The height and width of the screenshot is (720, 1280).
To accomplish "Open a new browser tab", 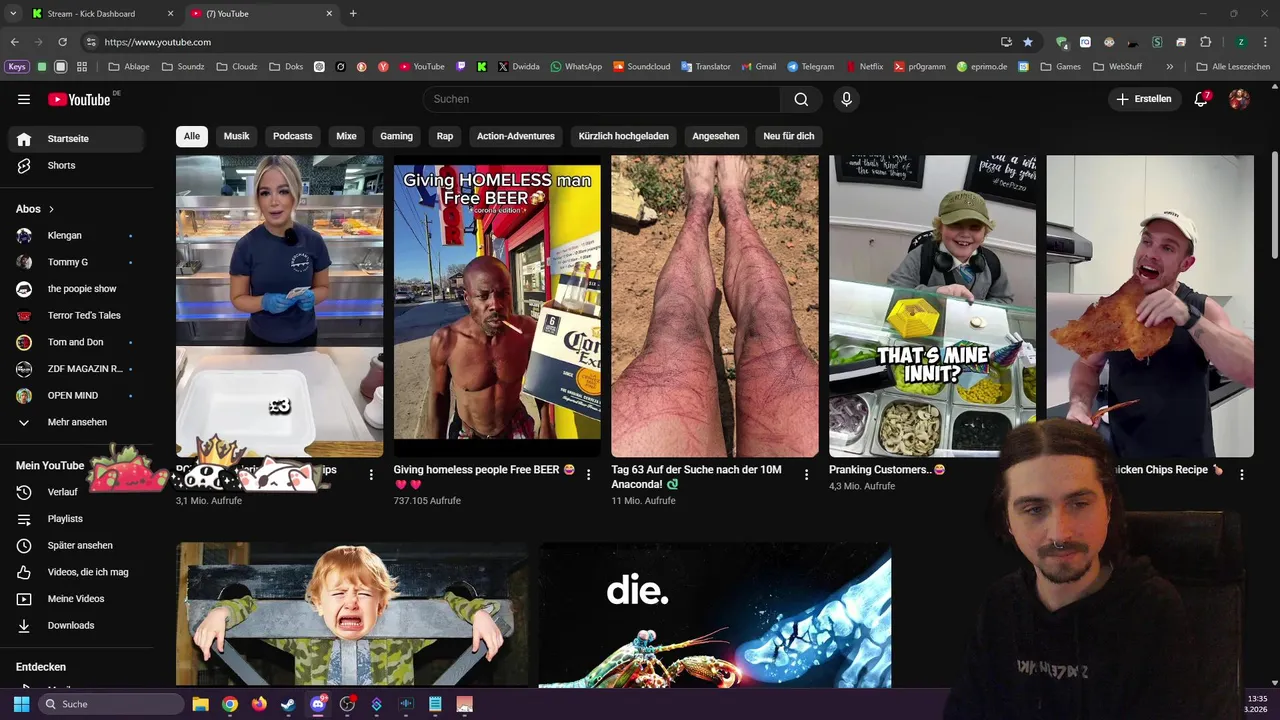I will 353,14.
